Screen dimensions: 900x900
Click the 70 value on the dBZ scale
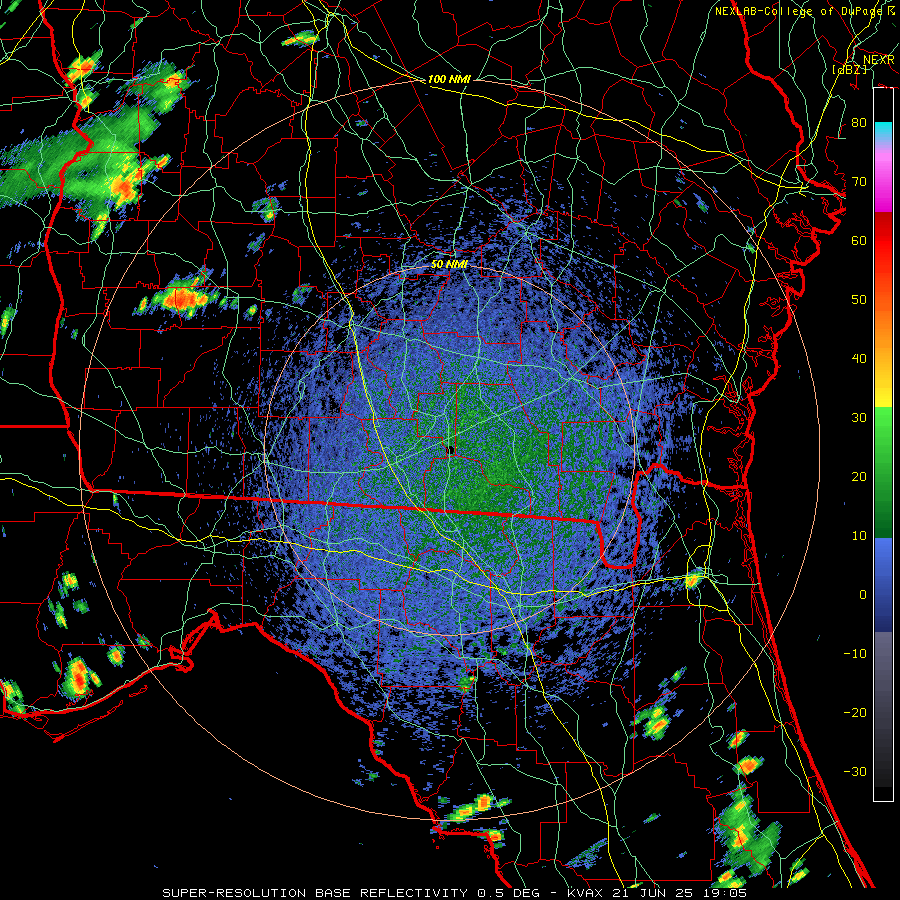tap(859, 182)
